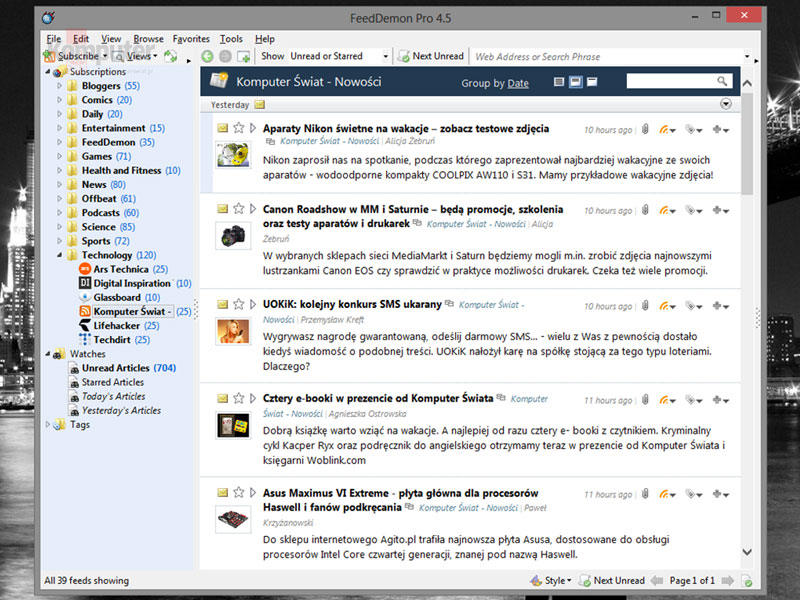This screenshot has width=800, height=600.
Task: Star the Aparaty Nikon article
Action: pyautogui.click(x=238, y=128)
